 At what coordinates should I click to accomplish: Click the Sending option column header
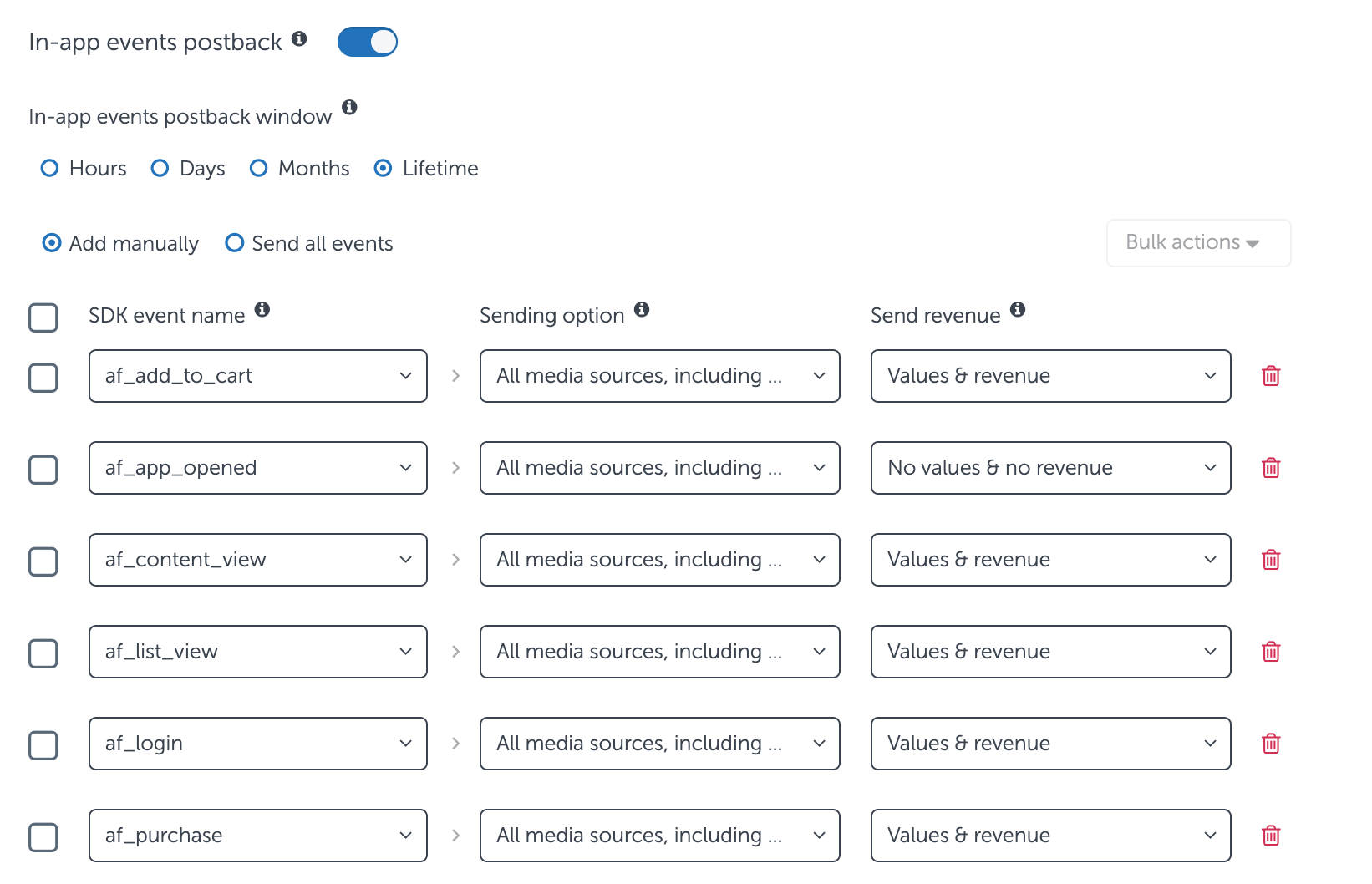pos(552,316)
